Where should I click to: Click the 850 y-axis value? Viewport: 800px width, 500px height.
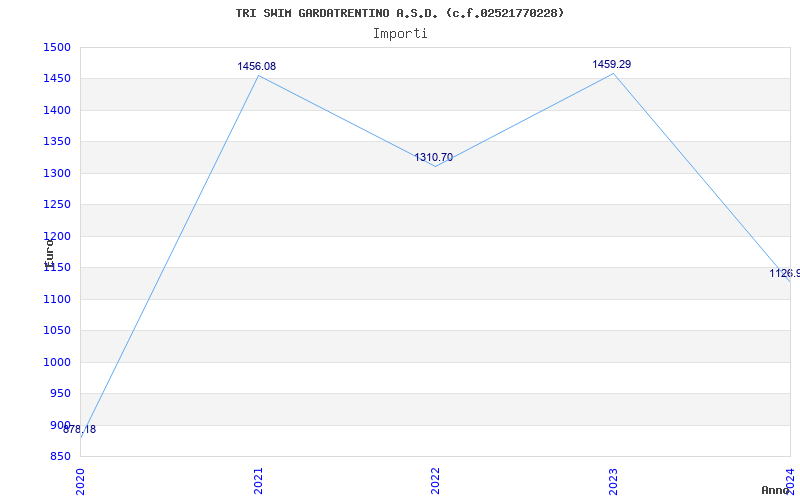(60, 456)
